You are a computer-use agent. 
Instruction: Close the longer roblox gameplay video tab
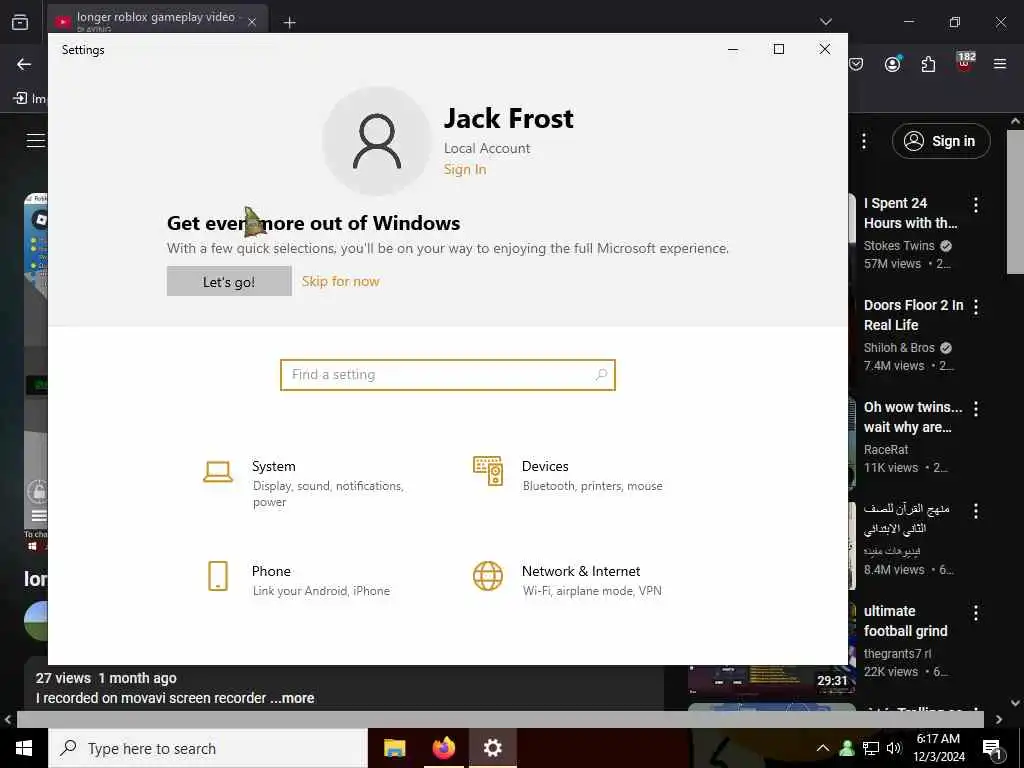[x=252, y=22]
